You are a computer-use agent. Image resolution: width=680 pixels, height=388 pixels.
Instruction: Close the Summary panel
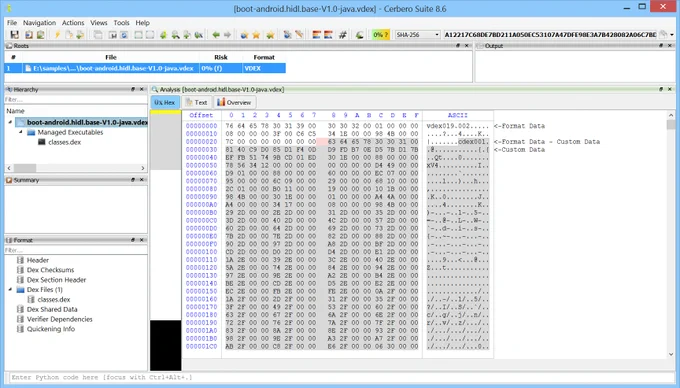click(142, 180)
